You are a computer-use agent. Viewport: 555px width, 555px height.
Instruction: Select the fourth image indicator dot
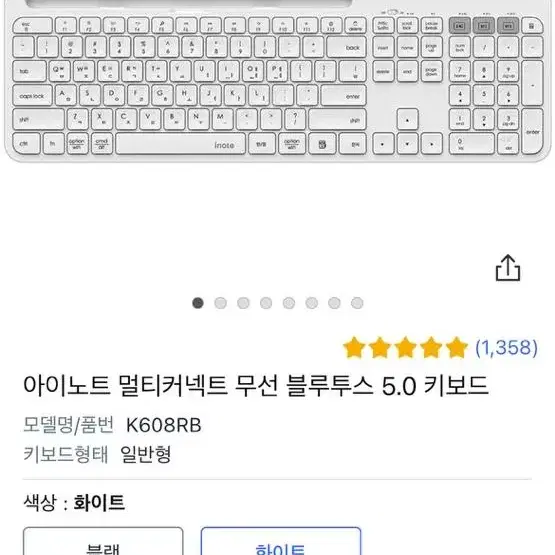coord(266,303)
